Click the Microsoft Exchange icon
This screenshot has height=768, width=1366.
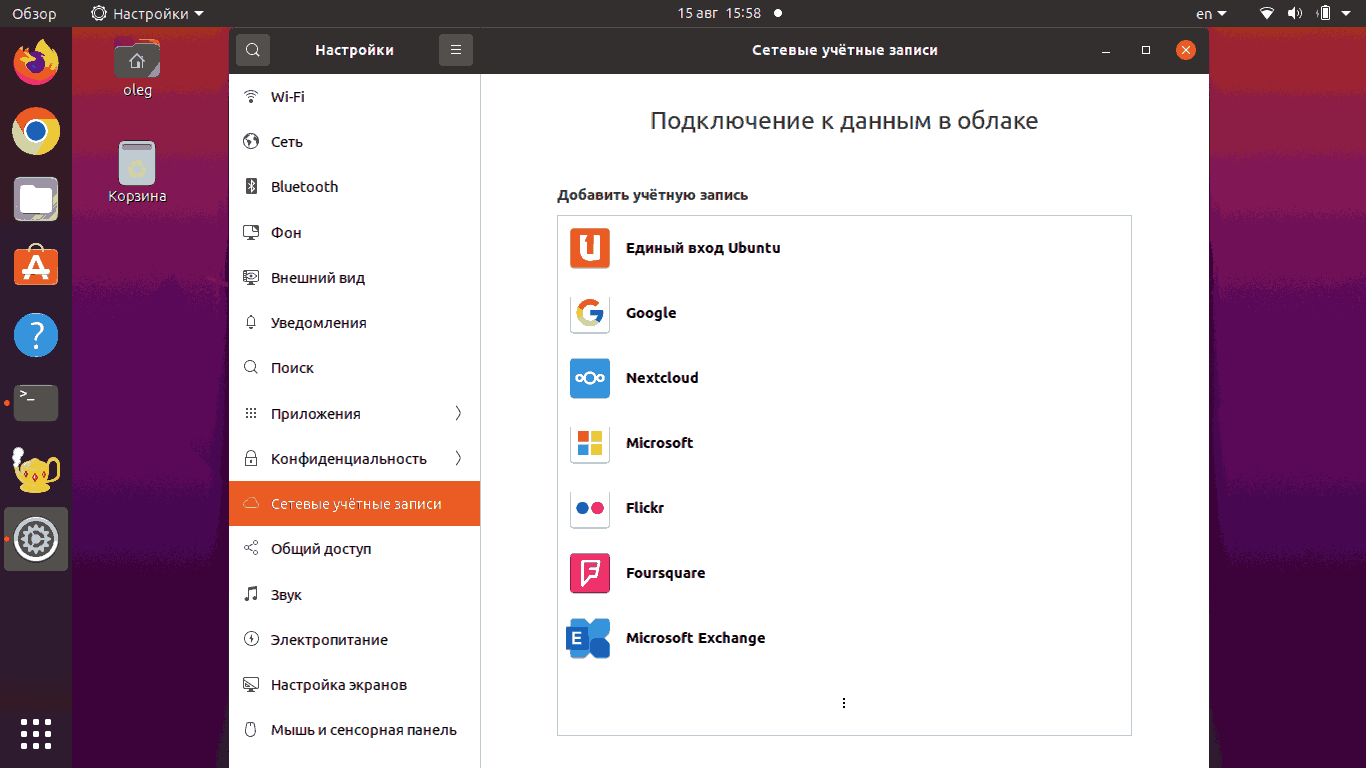(x=588, y=638)
